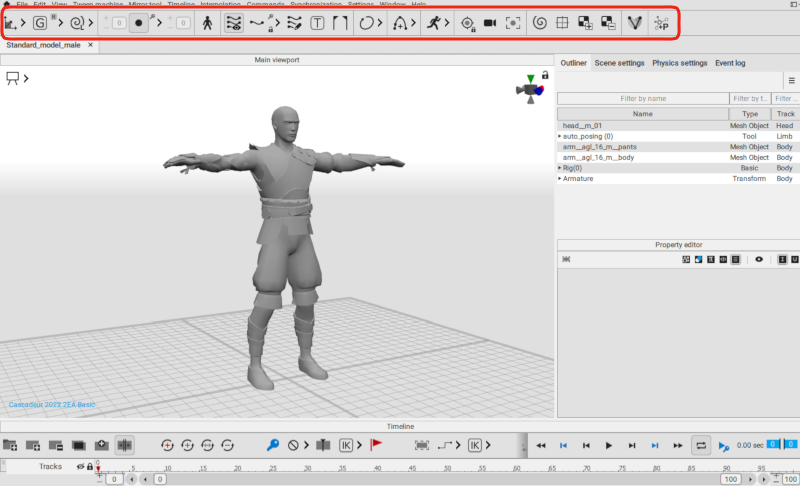
Task: Toggle the loop playback button
Action: coord(701,445)
